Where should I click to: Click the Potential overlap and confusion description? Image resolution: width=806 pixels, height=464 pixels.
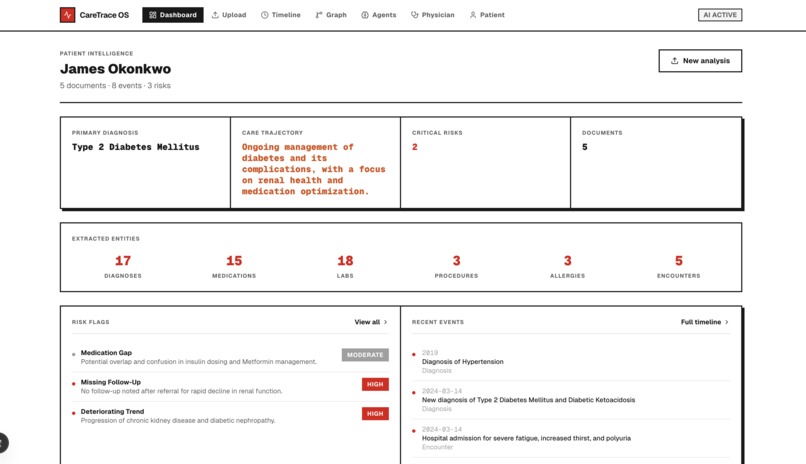click(198, 362)
